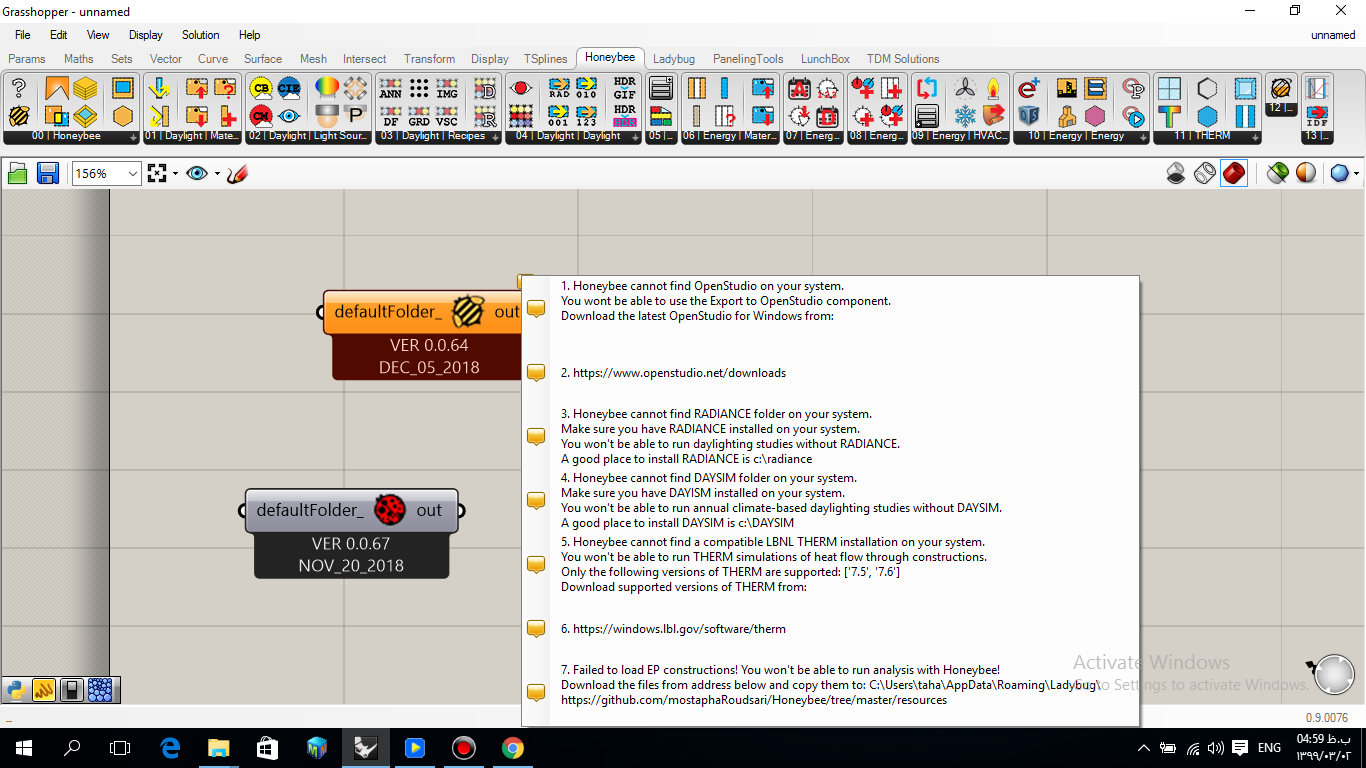Open the Ladybug tab
Image resolution: width=1366 pixels, height=768 pixels.
[x=674, y=59]
